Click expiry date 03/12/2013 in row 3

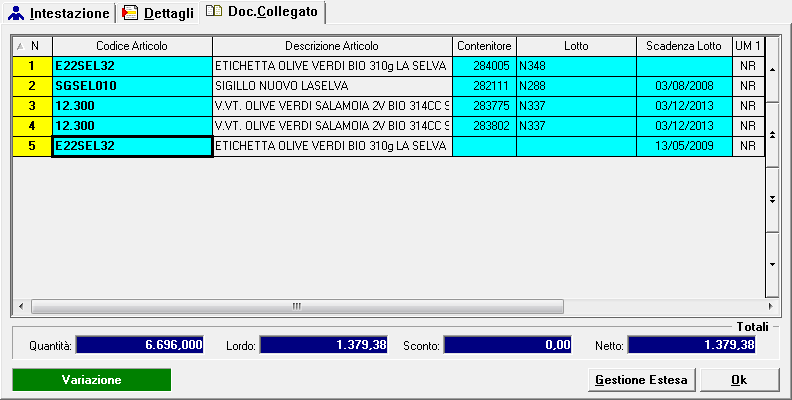(x=684, y=106)
